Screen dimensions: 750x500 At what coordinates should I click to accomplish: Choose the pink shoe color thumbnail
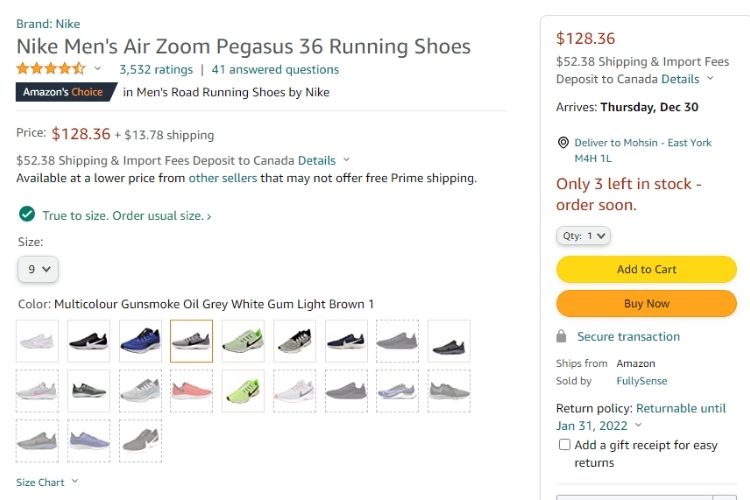point(191,391)
